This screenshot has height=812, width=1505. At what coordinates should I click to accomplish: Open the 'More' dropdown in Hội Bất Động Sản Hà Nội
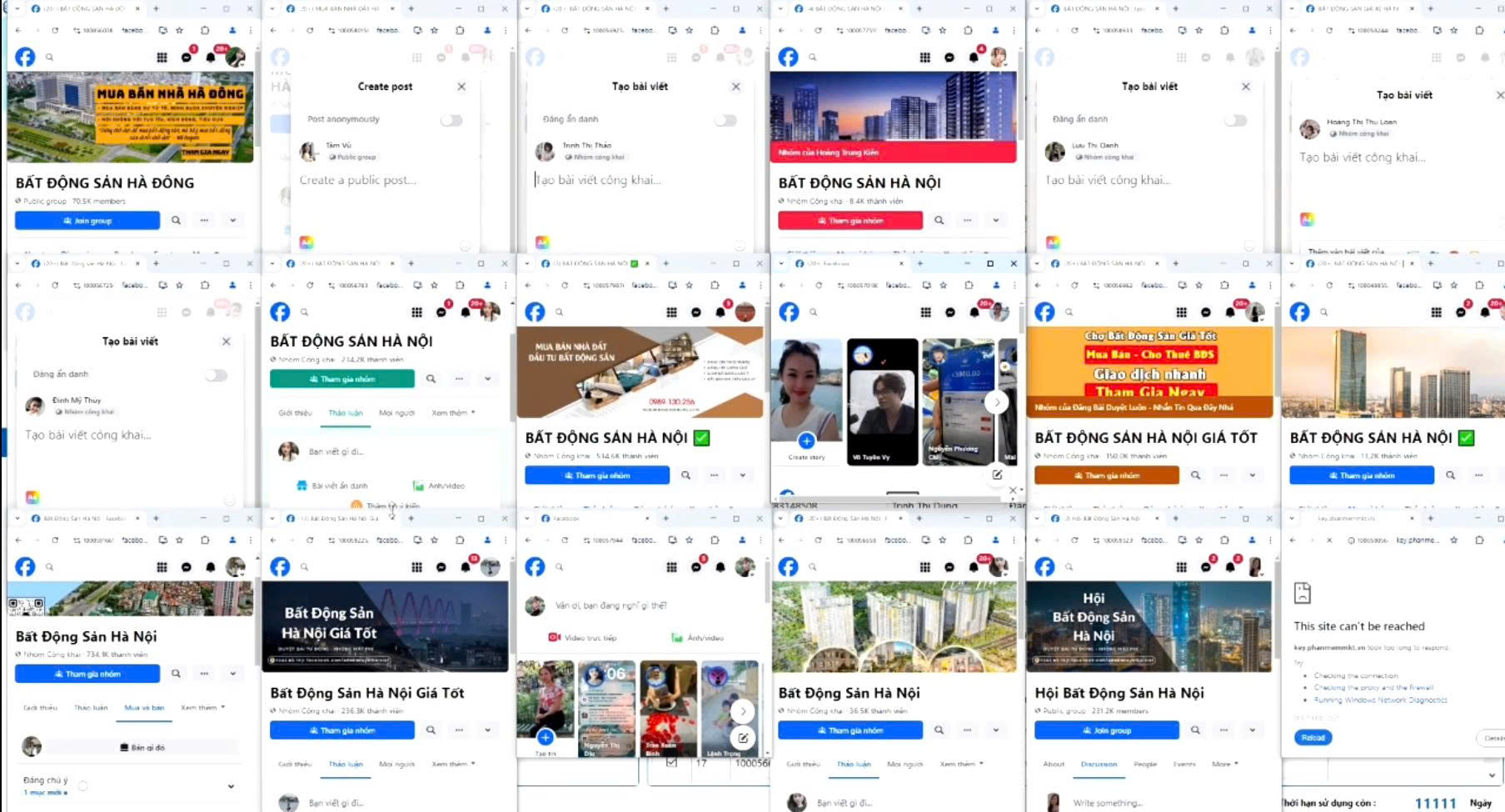pos(1224,764)
